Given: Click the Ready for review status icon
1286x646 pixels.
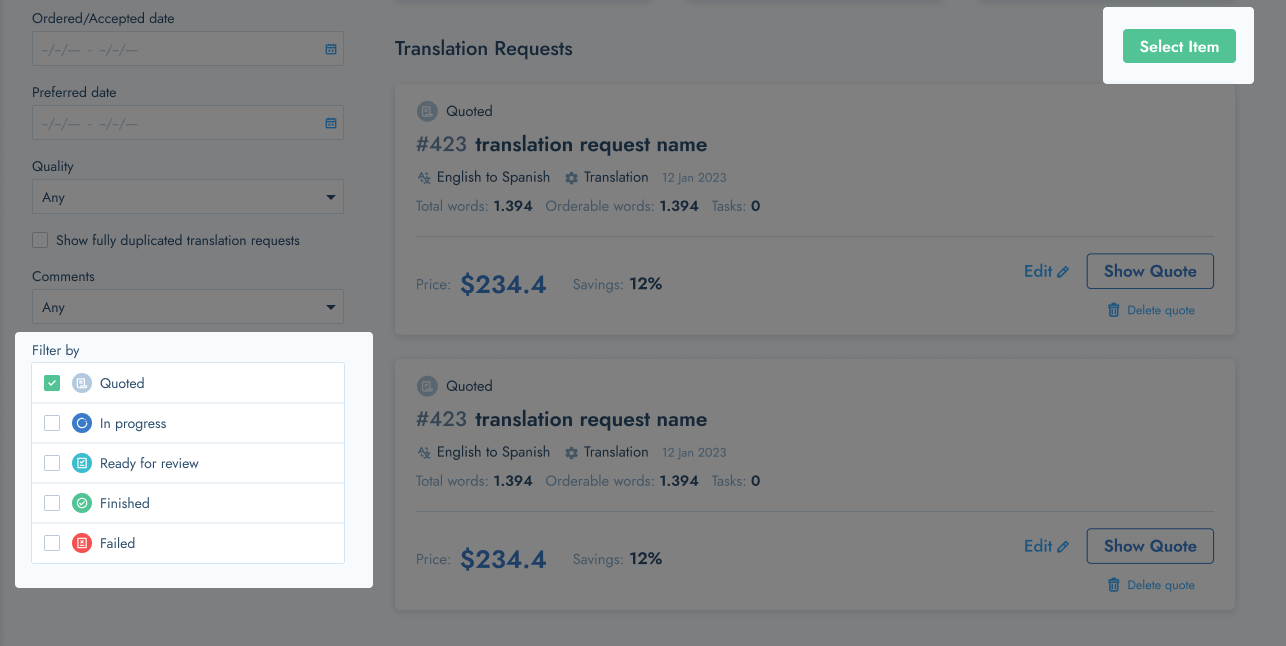Looking at the screenshot, I should (x=82, y=463).
